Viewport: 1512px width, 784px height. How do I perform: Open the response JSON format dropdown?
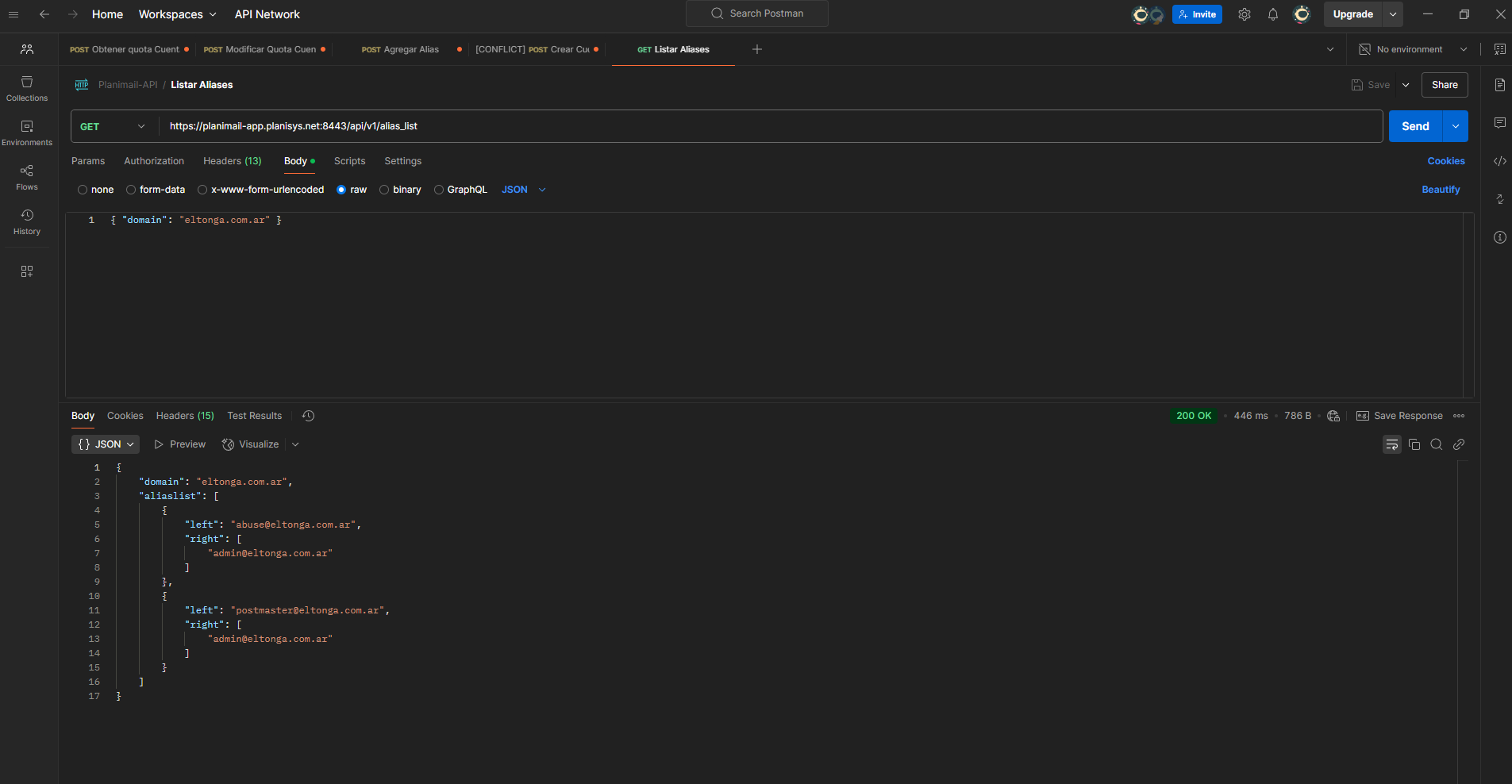coord(106,444)
